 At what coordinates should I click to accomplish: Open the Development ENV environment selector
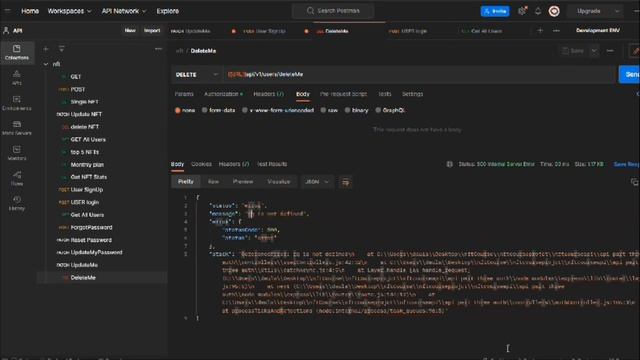[598, 31]
